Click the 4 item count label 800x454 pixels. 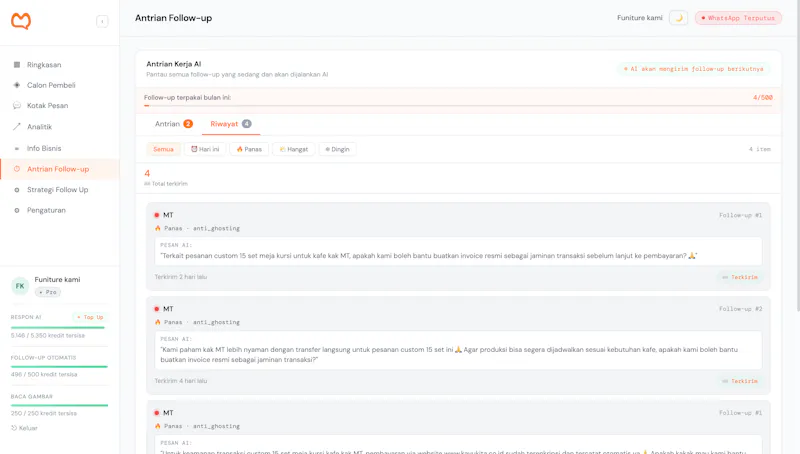coord(760,149)
